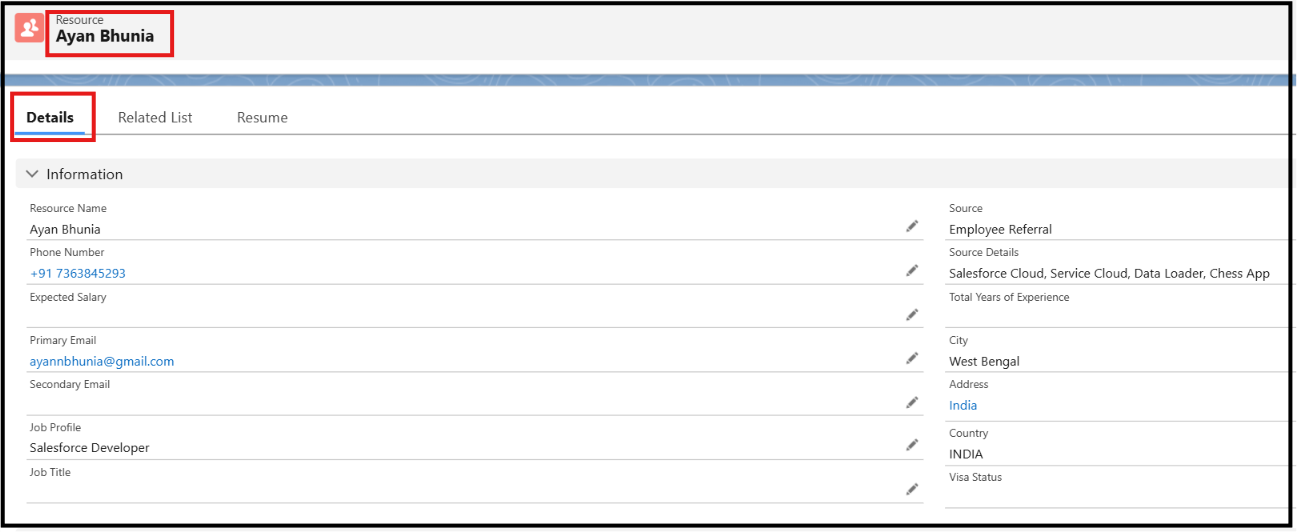Click the Employee Referral Source value
Image resolution: width=1297 pixels, height=532 pixels.
point(1000,229)
